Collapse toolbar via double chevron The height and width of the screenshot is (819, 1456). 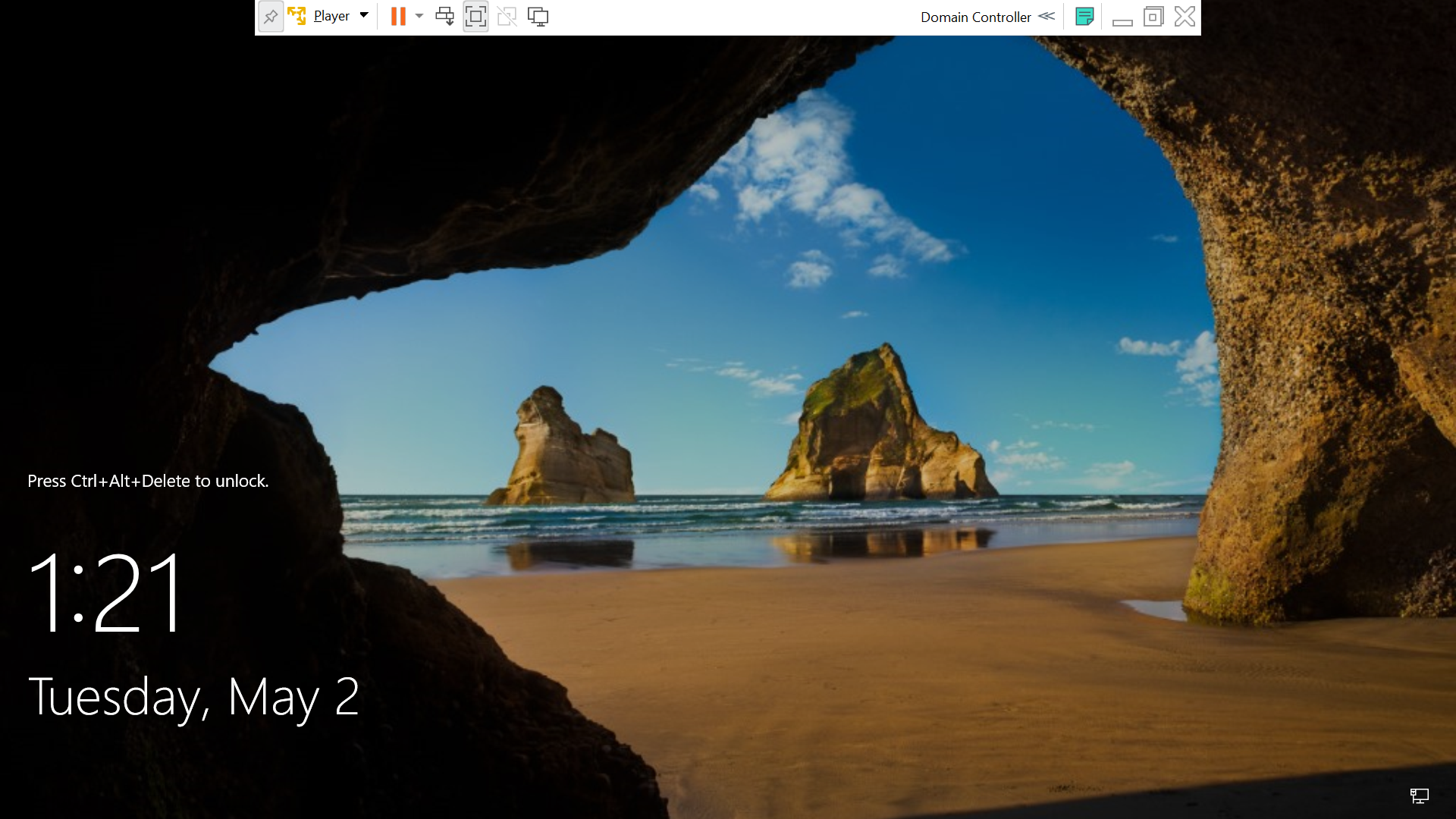[1046, 16]
